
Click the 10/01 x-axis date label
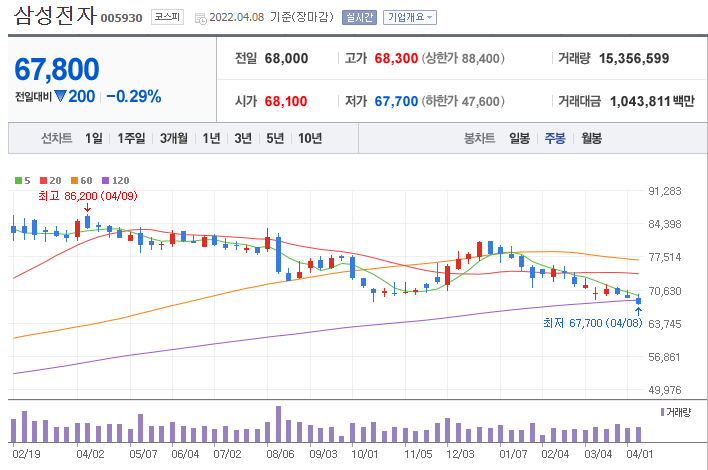(365, 454)
